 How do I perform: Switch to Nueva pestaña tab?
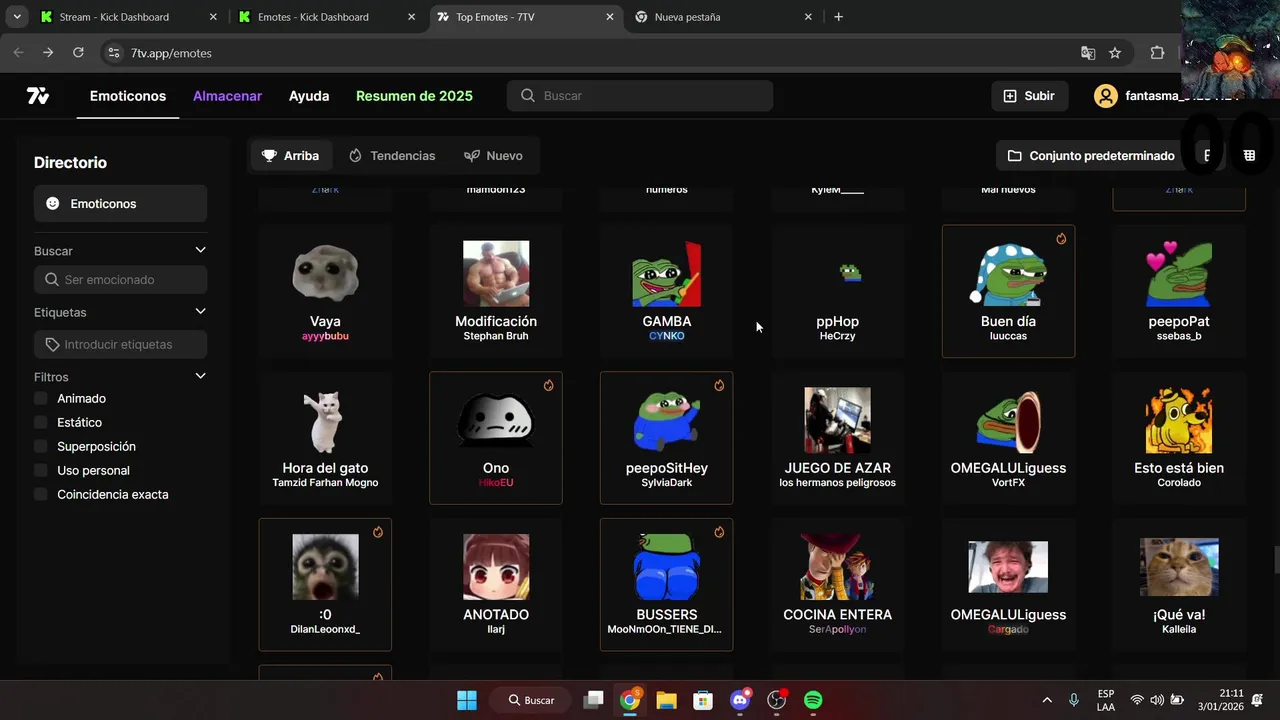click(722, 17)
